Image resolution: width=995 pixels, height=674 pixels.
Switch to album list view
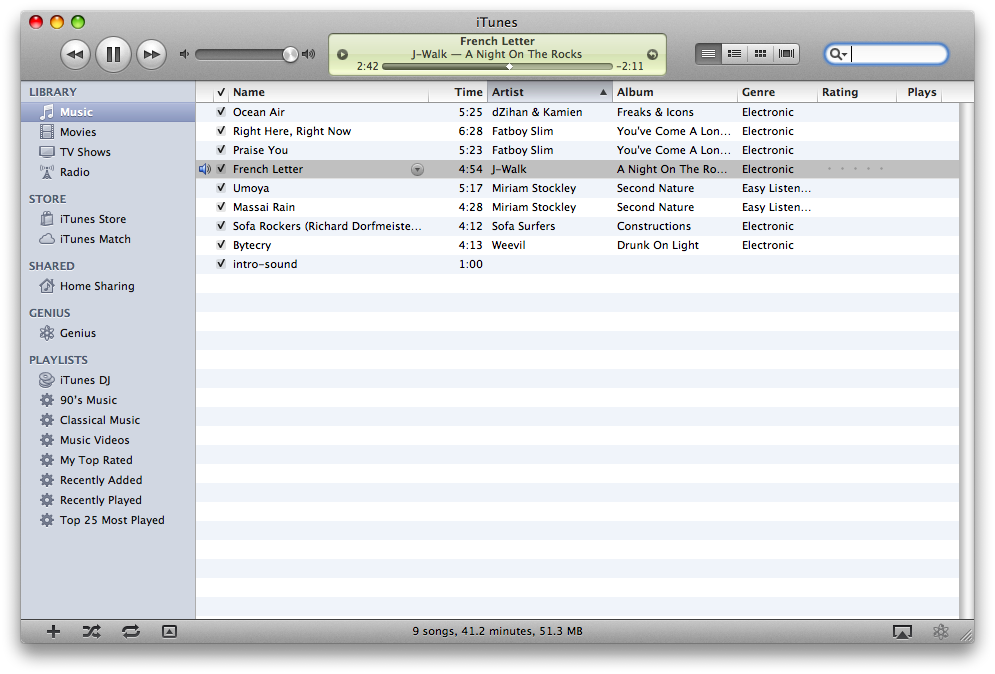734,54
